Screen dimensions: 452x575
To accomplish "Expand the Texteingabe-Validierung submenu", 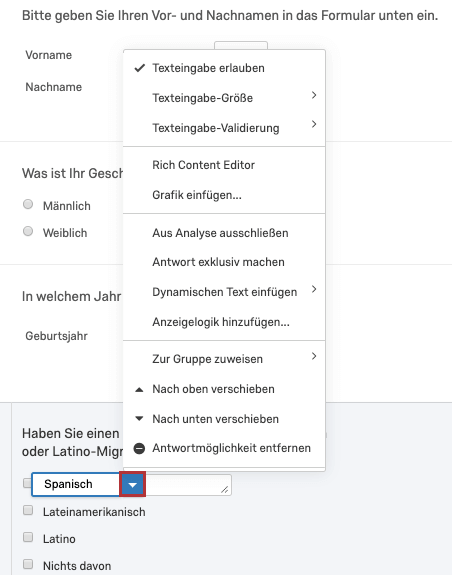I will pyautogui.click(x=314, y=124).
